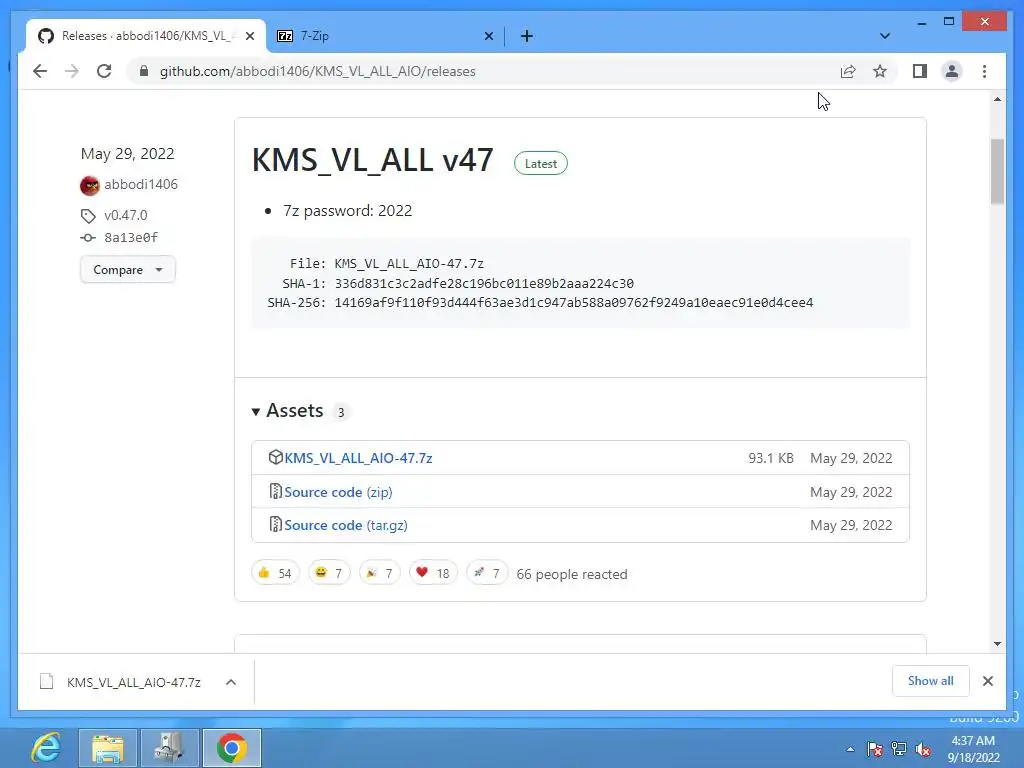Go back to the previous page
Image resolution: width=1024 pixels, height=768 pixels.
(x=40, y=71)
